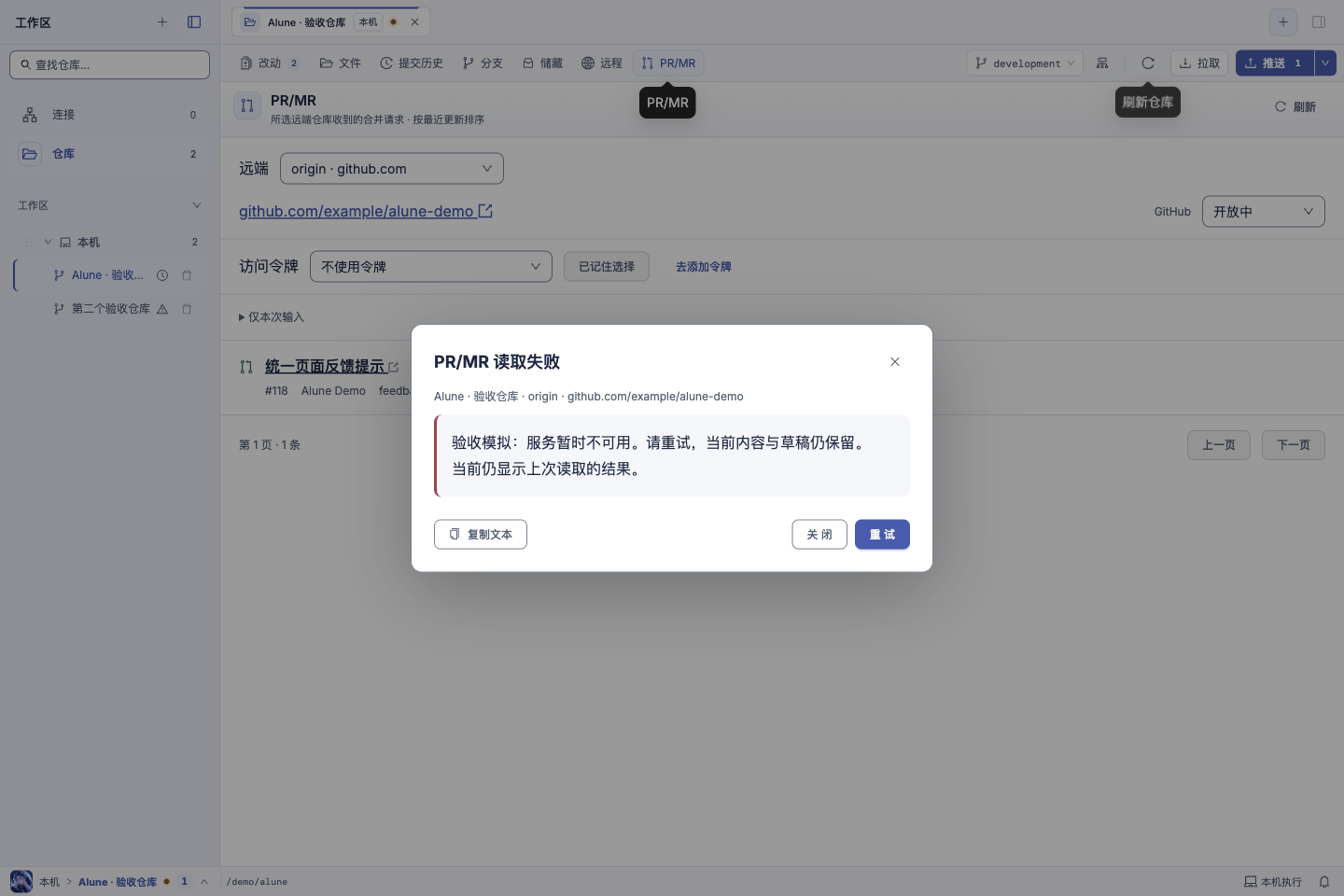Click the warning triangle on 第二个验收仓库

(x=162, y=309)
